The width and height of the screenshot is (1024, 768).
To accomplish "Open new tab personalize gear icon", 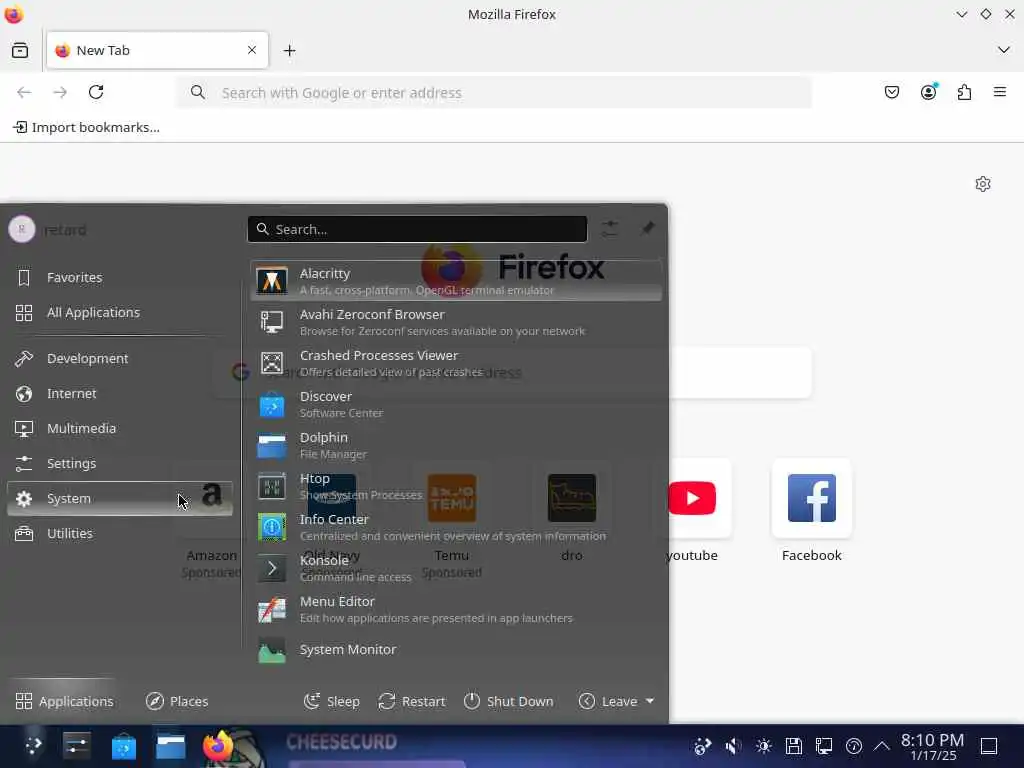I will click(x=983, y=184).
